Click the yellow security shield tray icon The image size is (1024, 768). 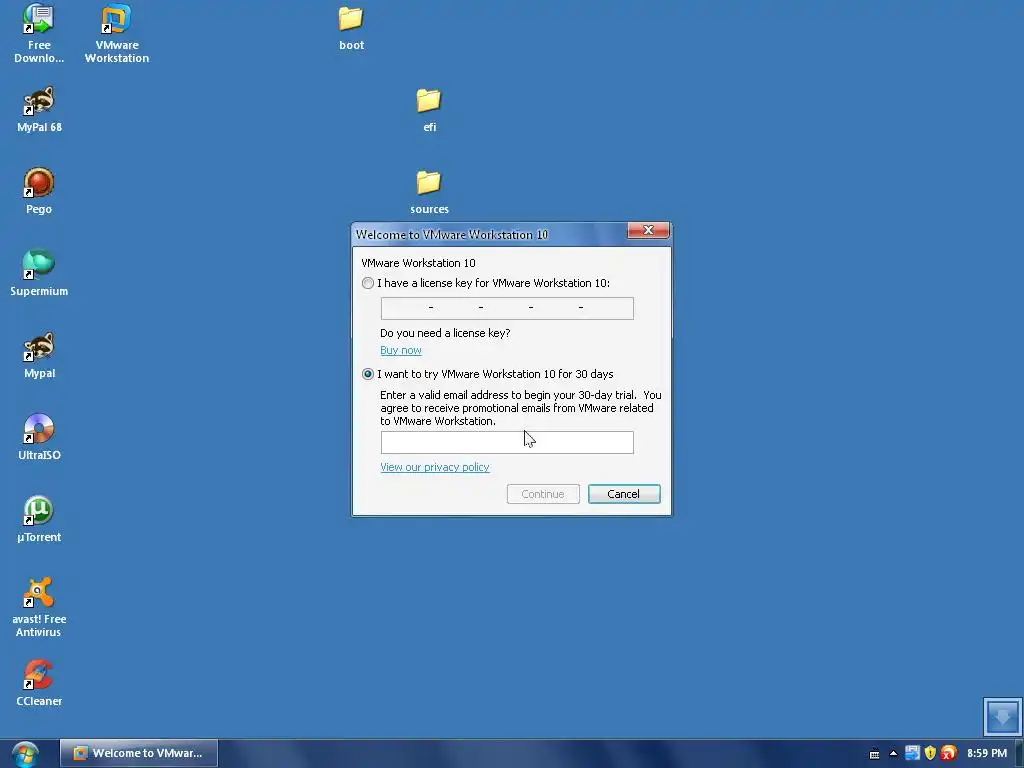click(x=931, y=753)
